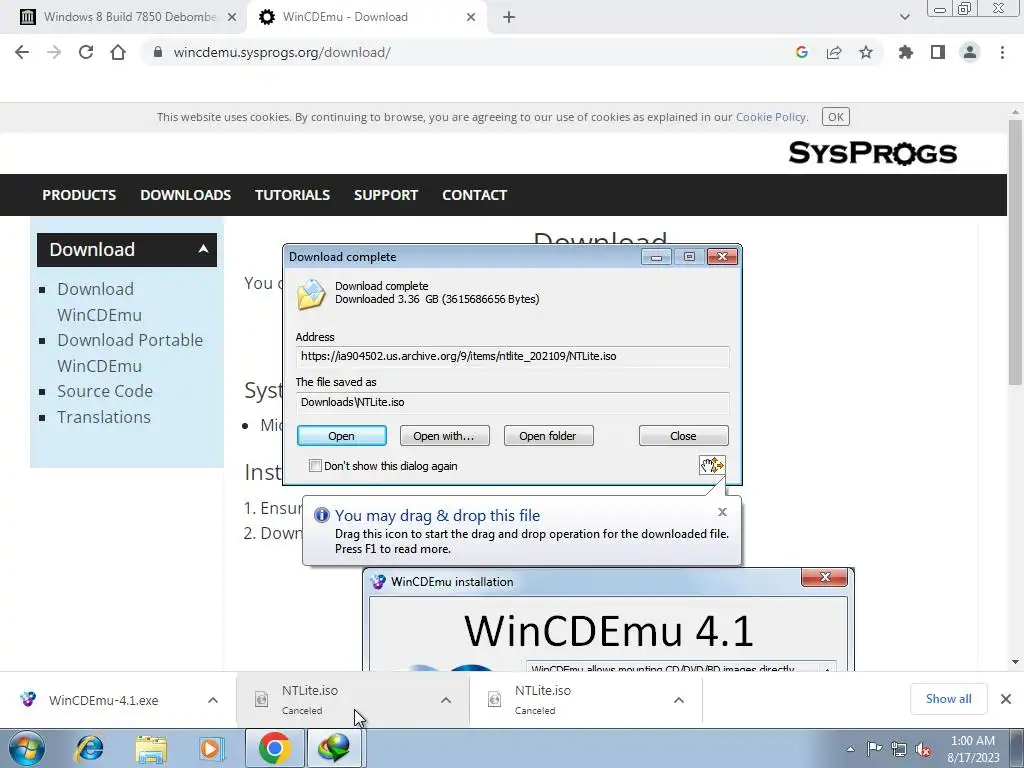The height and width of the screenshot is (768, 1024).
Task: Open the Chrome profile avatar
Action: pyautogui.click(x=970, y=52)
